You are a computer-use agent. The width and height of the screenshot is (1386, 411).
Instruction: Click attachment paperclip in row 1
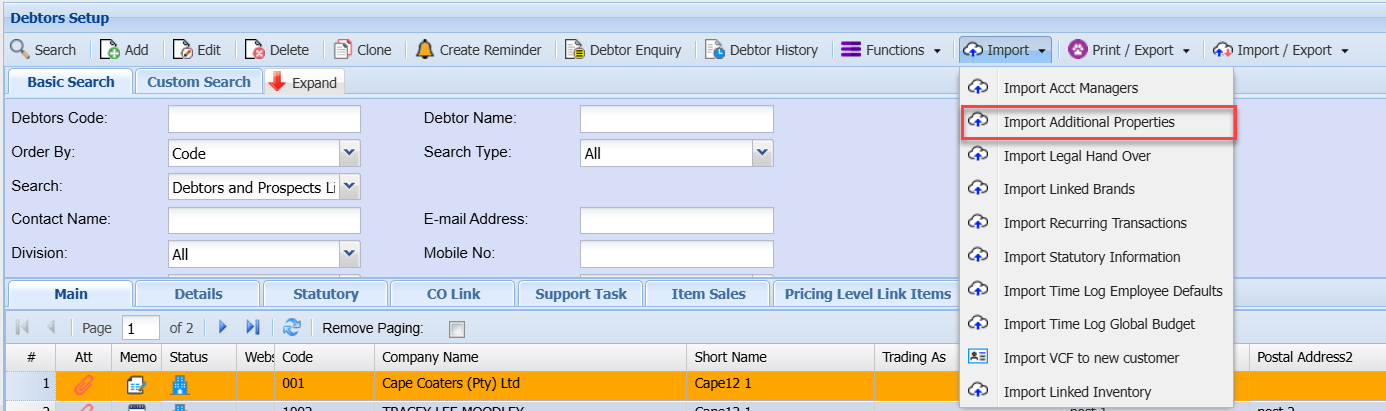85,385
